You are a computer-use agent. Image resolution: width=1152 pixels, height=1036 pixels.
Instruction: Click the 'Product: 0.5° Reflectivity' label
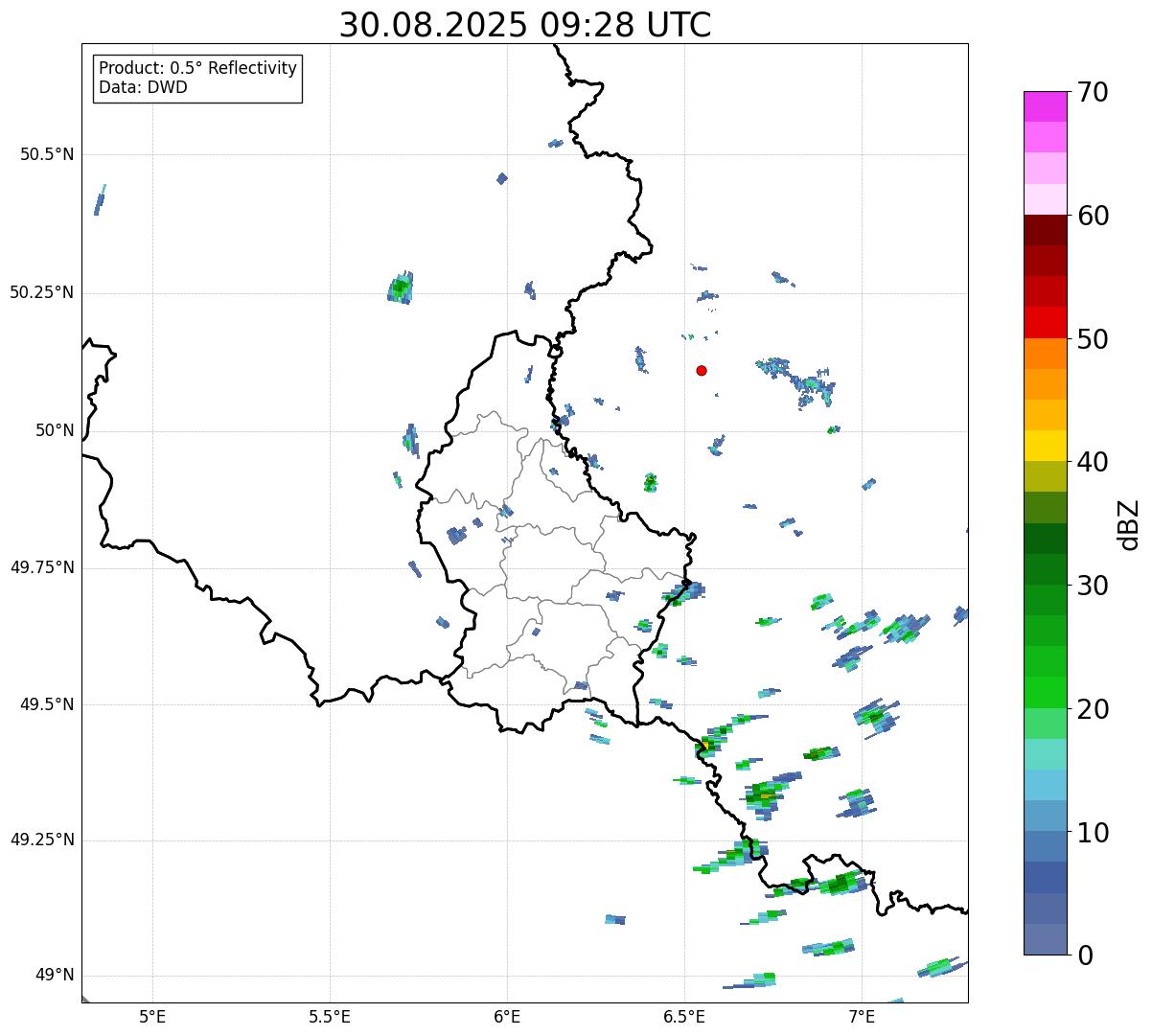click(x=197, y=69)
